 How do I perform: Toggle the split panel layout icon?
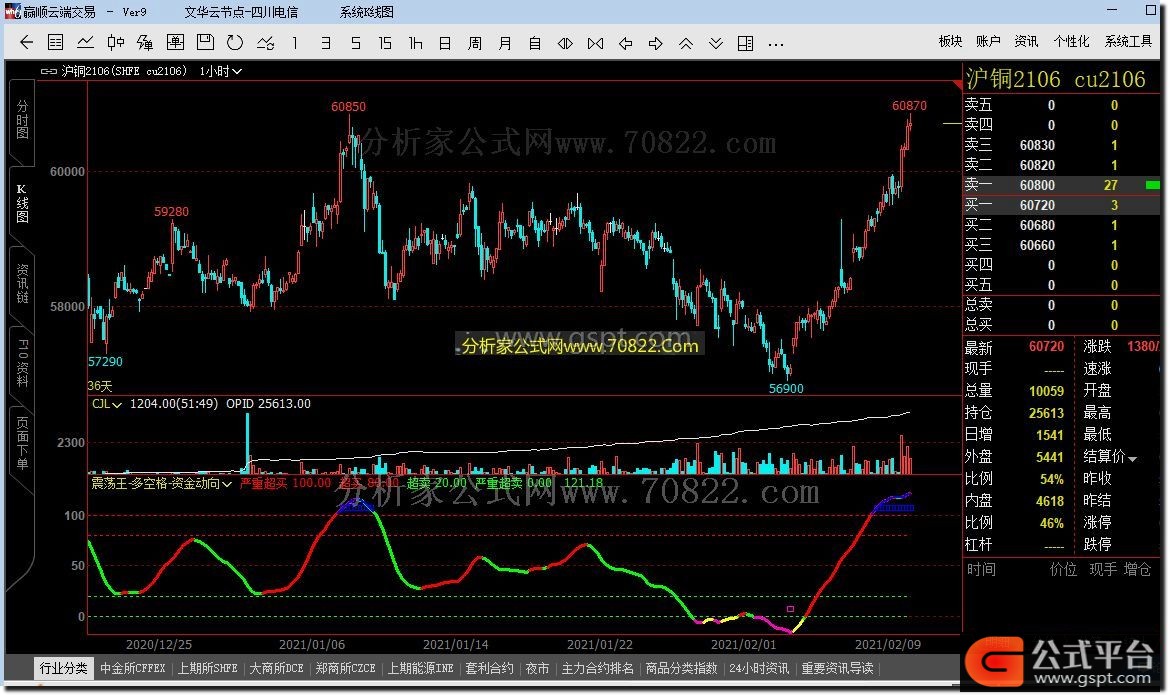point(745,43)
